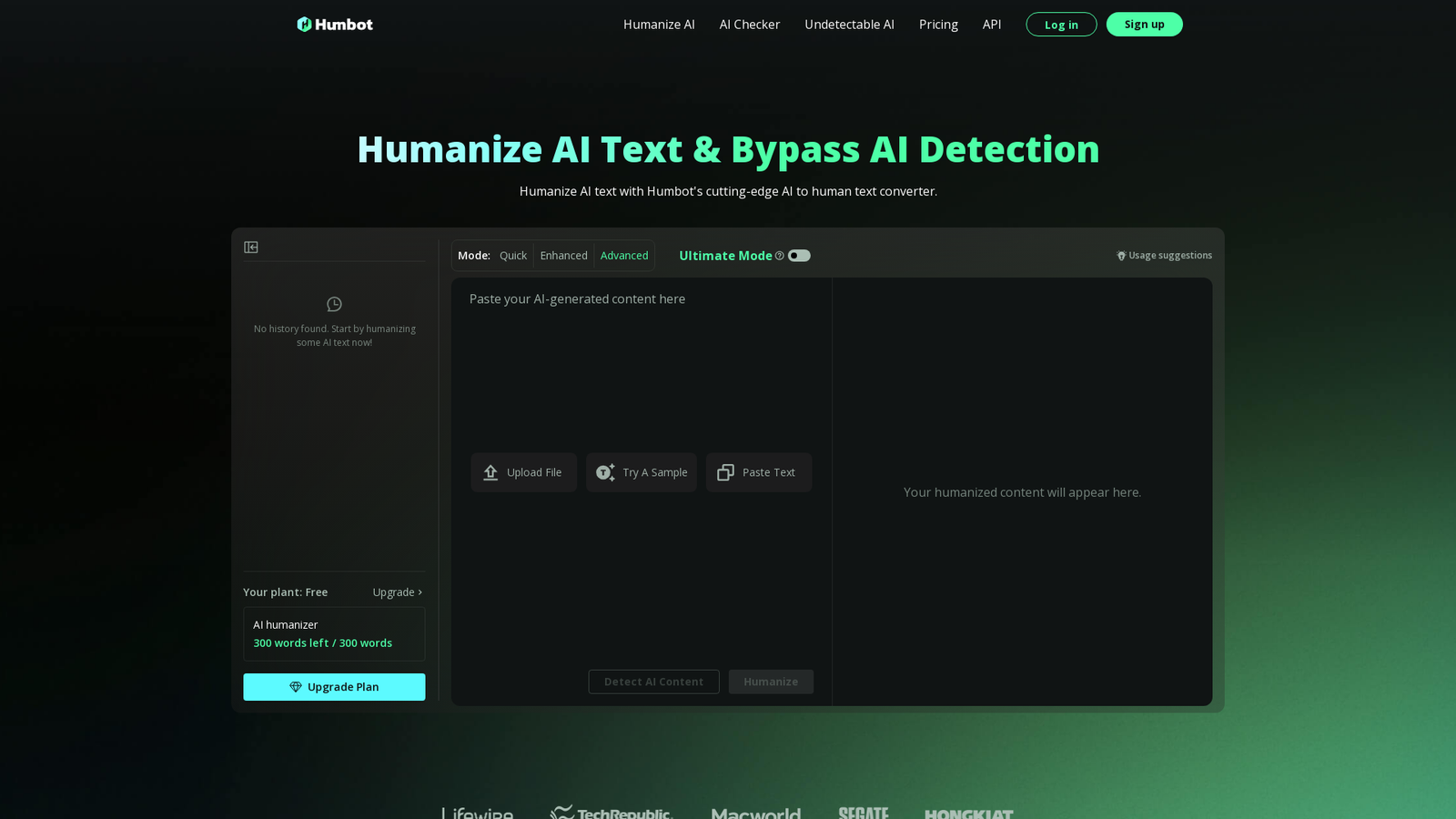This screenshot has height=819, width=1456.
Task: Click the TechRepublic logo
Action: (x=612, y=813)
